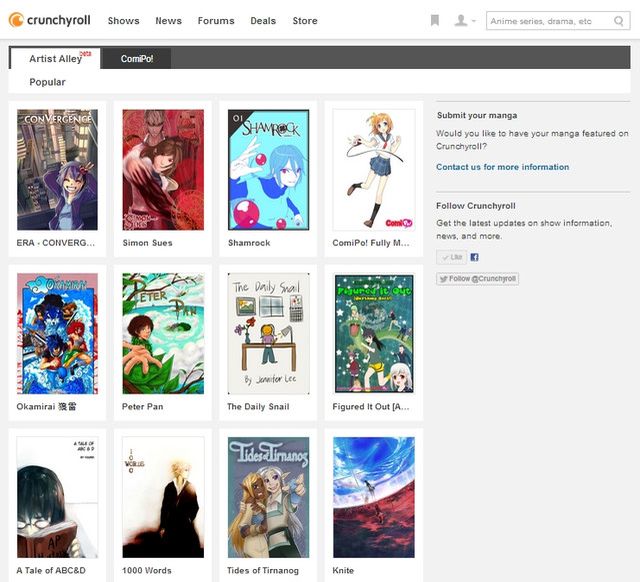Open the ComiPo! Fully M... cover
Screen dimensions: 640x582
click(x=373, y=170)
